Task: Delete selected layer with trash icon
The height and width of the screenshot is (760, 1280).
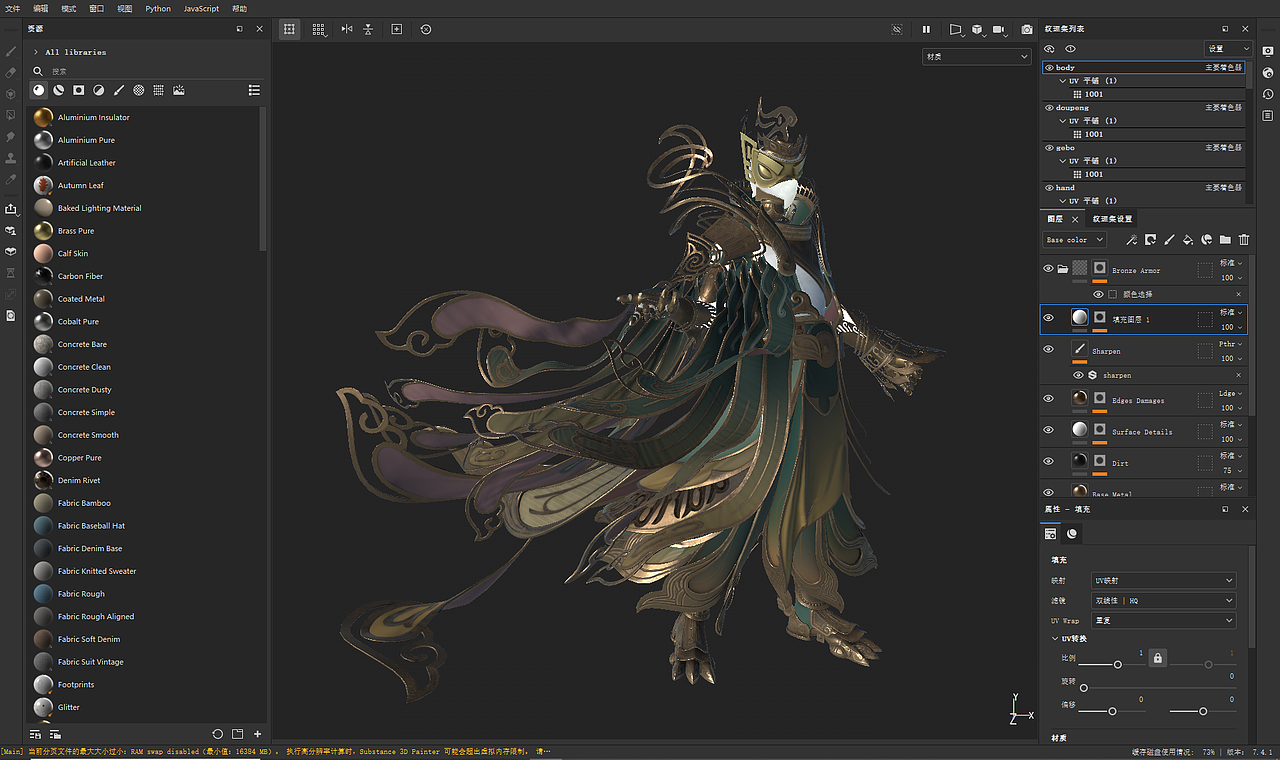Action: (1244, 240)
